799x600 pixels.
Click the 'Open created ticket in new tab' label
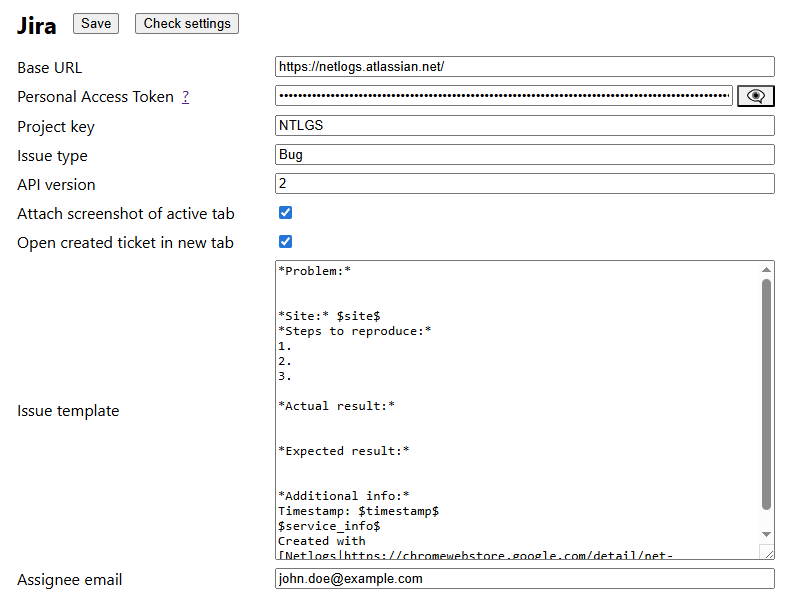125,243
